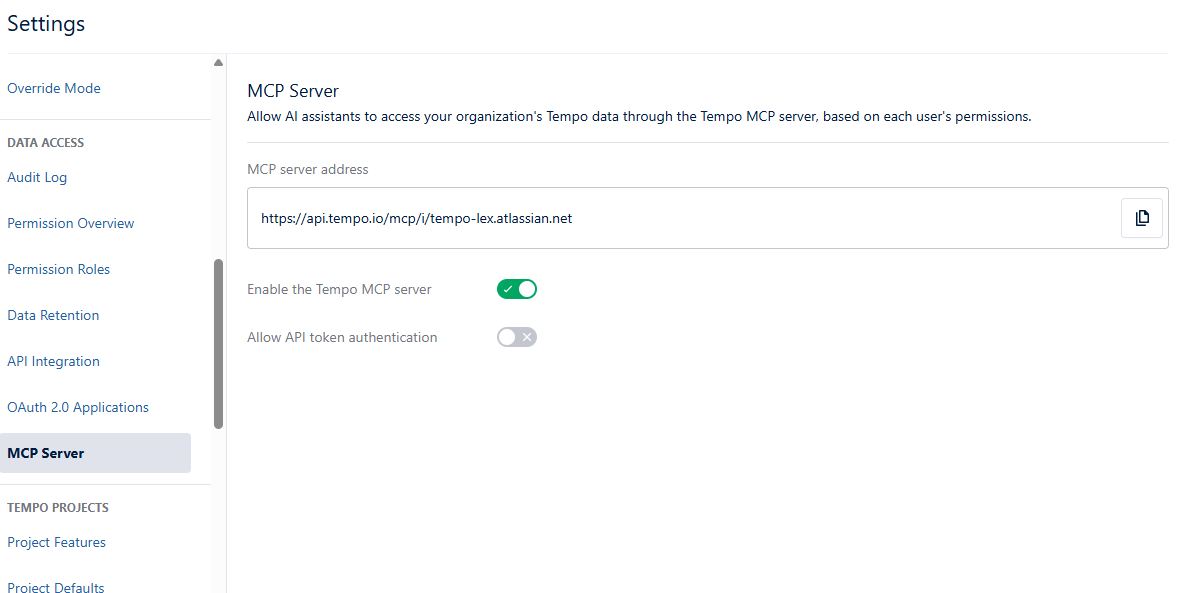Open the Audit Log page
Screen dimensions: 1179x593
[37, 177]
